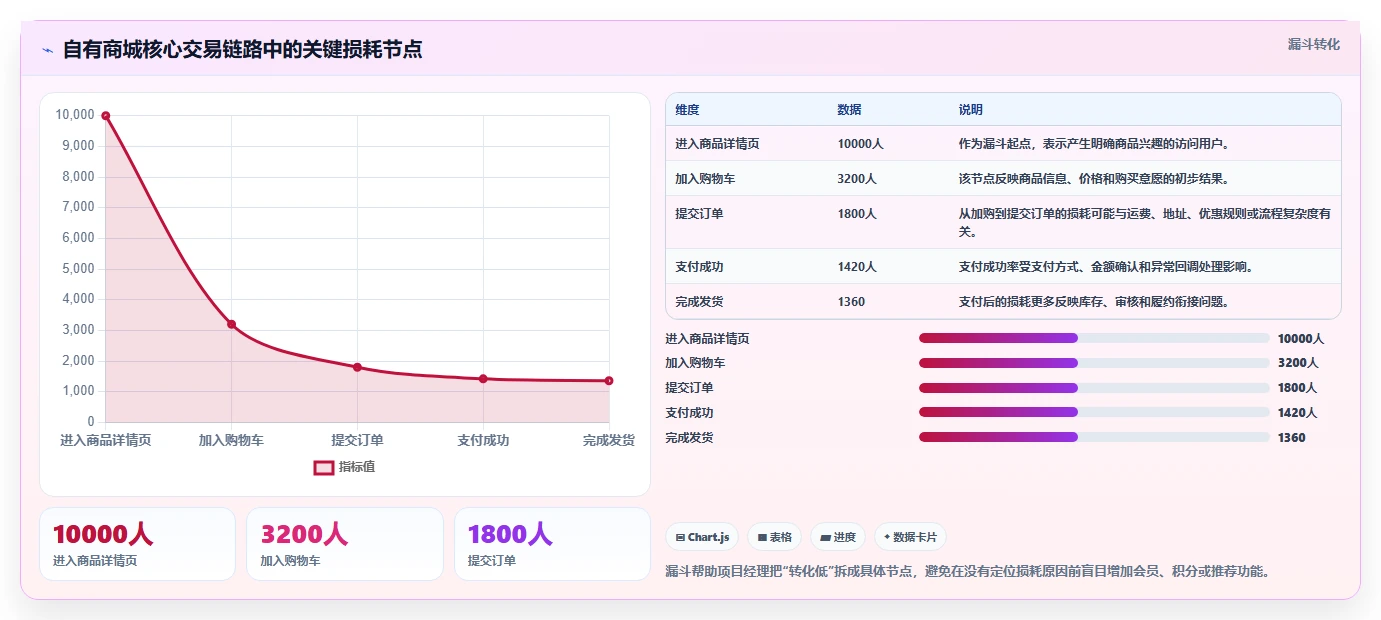
Task: Click the description starting 从加购到提交订单
Action: tap(1144, 223)
